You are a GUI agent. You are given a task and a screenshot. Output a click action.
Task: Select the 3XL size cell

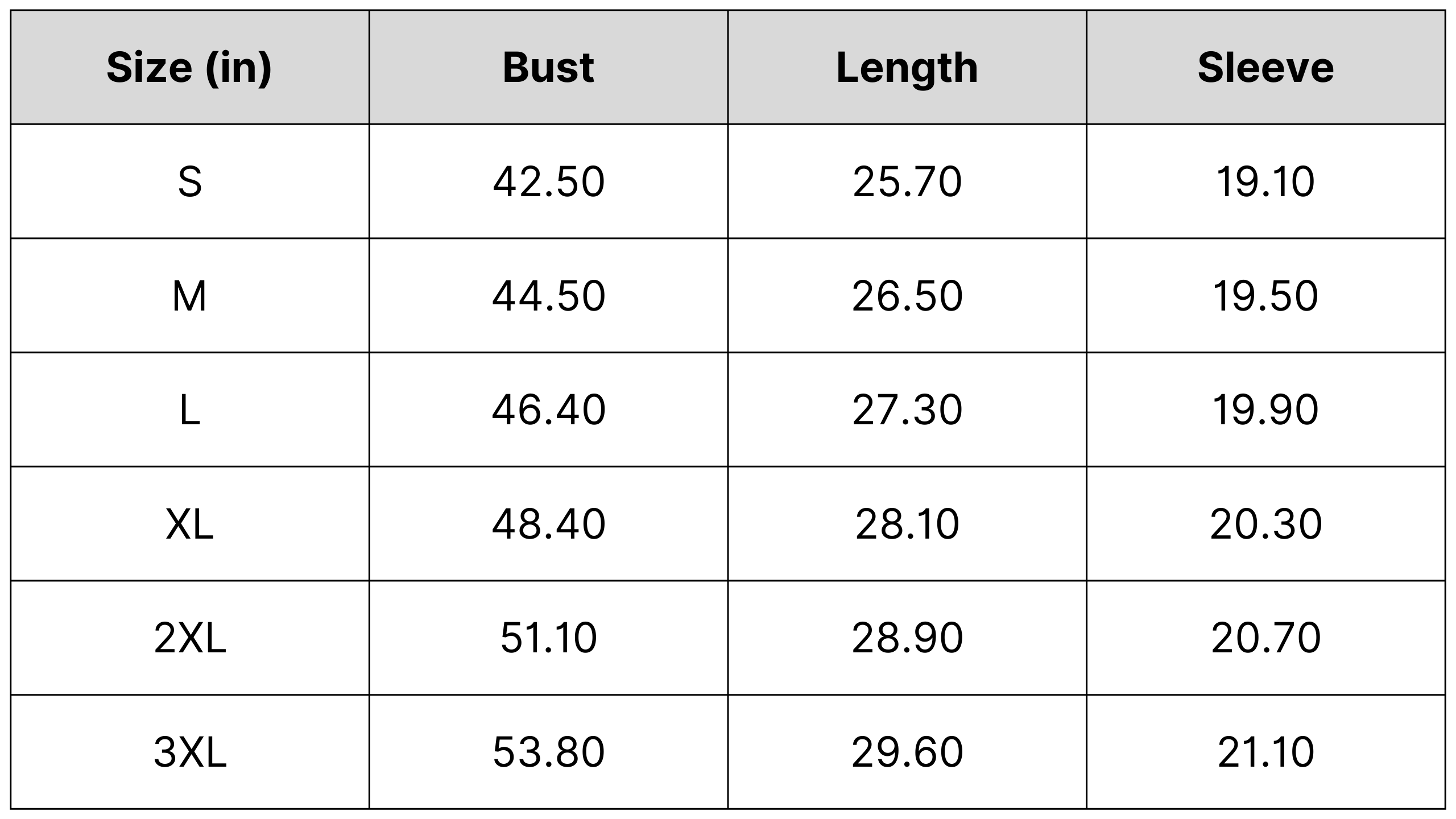click(x=189, y=752)
